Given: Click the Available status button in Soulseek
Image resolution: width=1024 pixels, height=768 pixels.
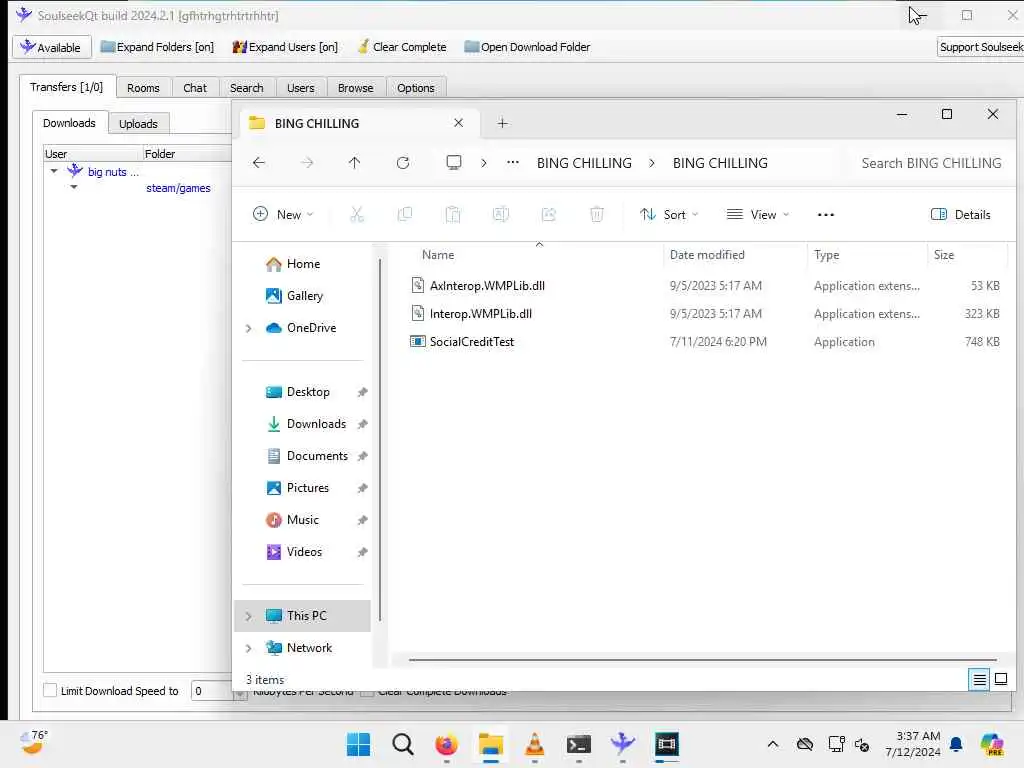Looking at the screenshot, I should coord(50,47).
